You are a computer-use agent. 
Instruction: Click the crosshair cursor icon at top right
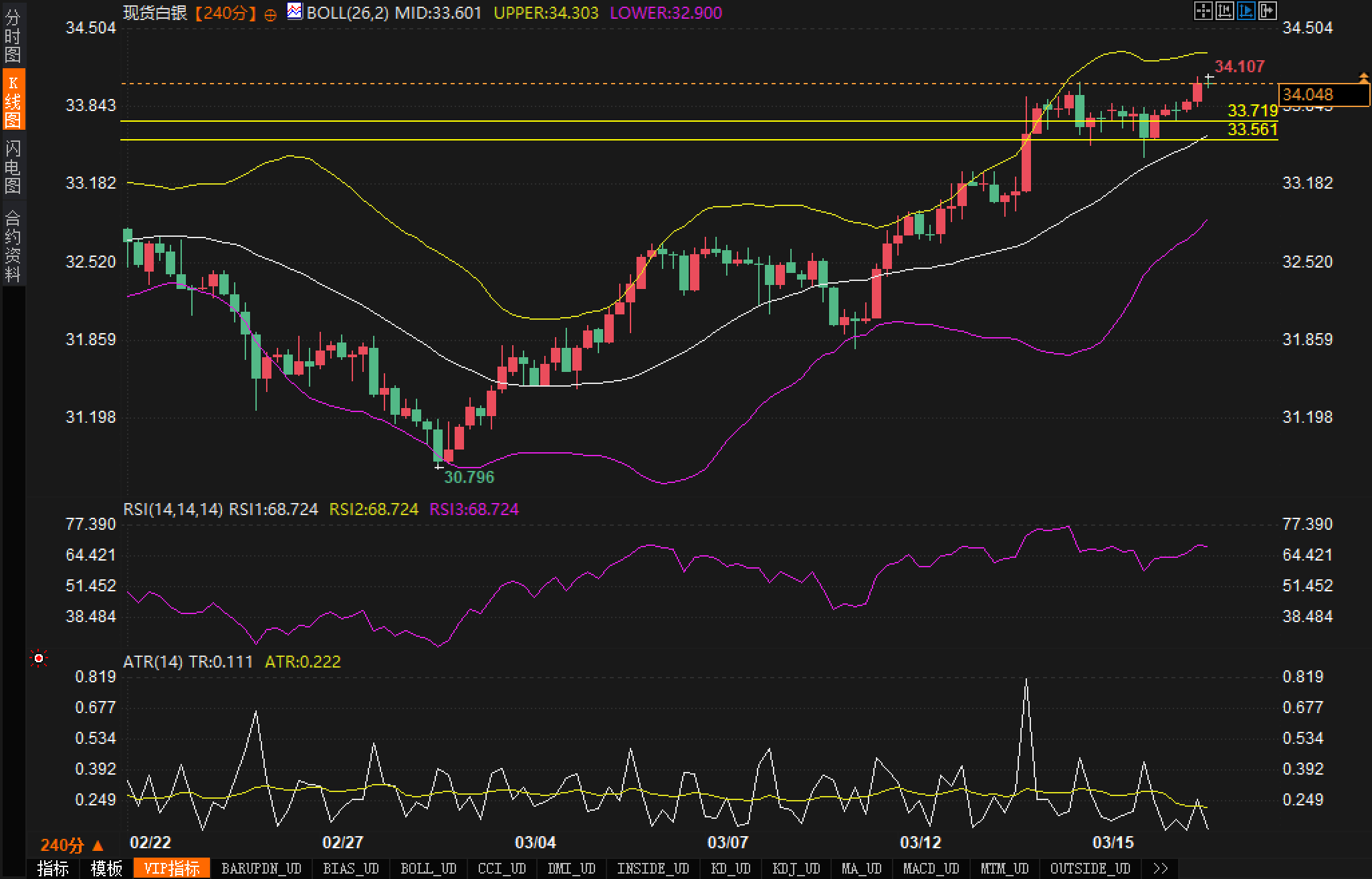[x=1203, y=11]
